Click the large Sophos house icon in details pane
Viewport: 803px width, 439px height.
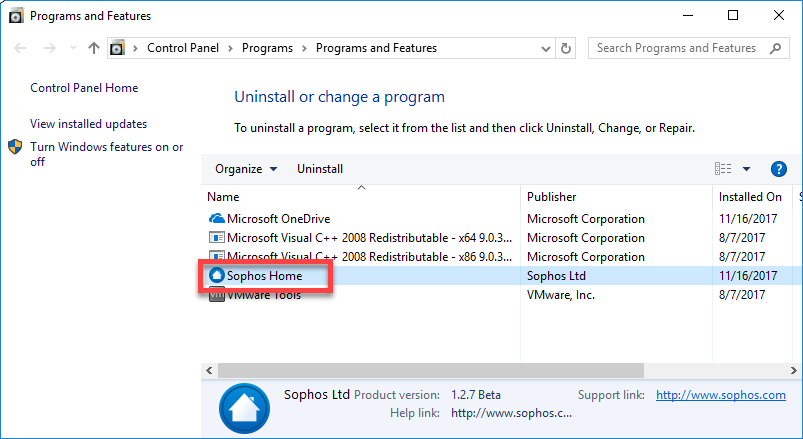244,408
